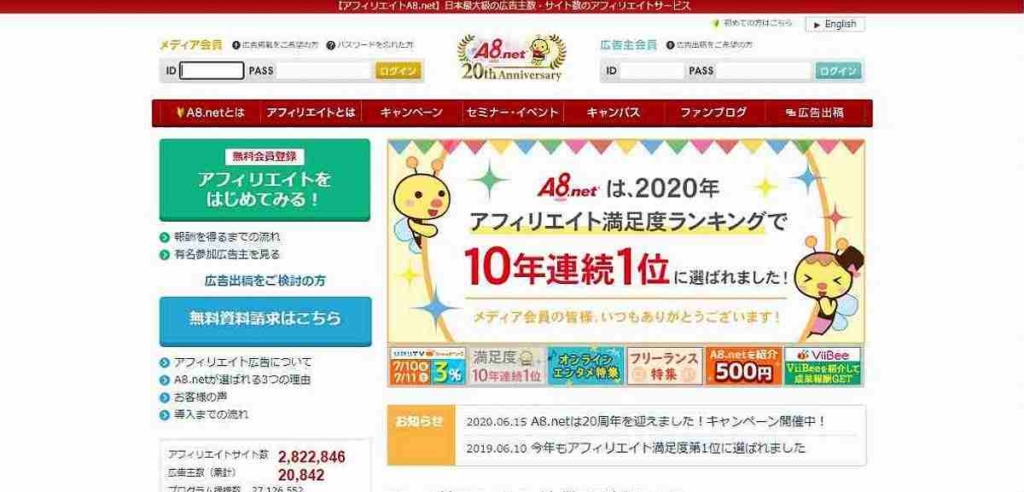Click the A8.net 20th Anniversary logo
Viewport: 1024px width, 492px height.
(511, 57)
